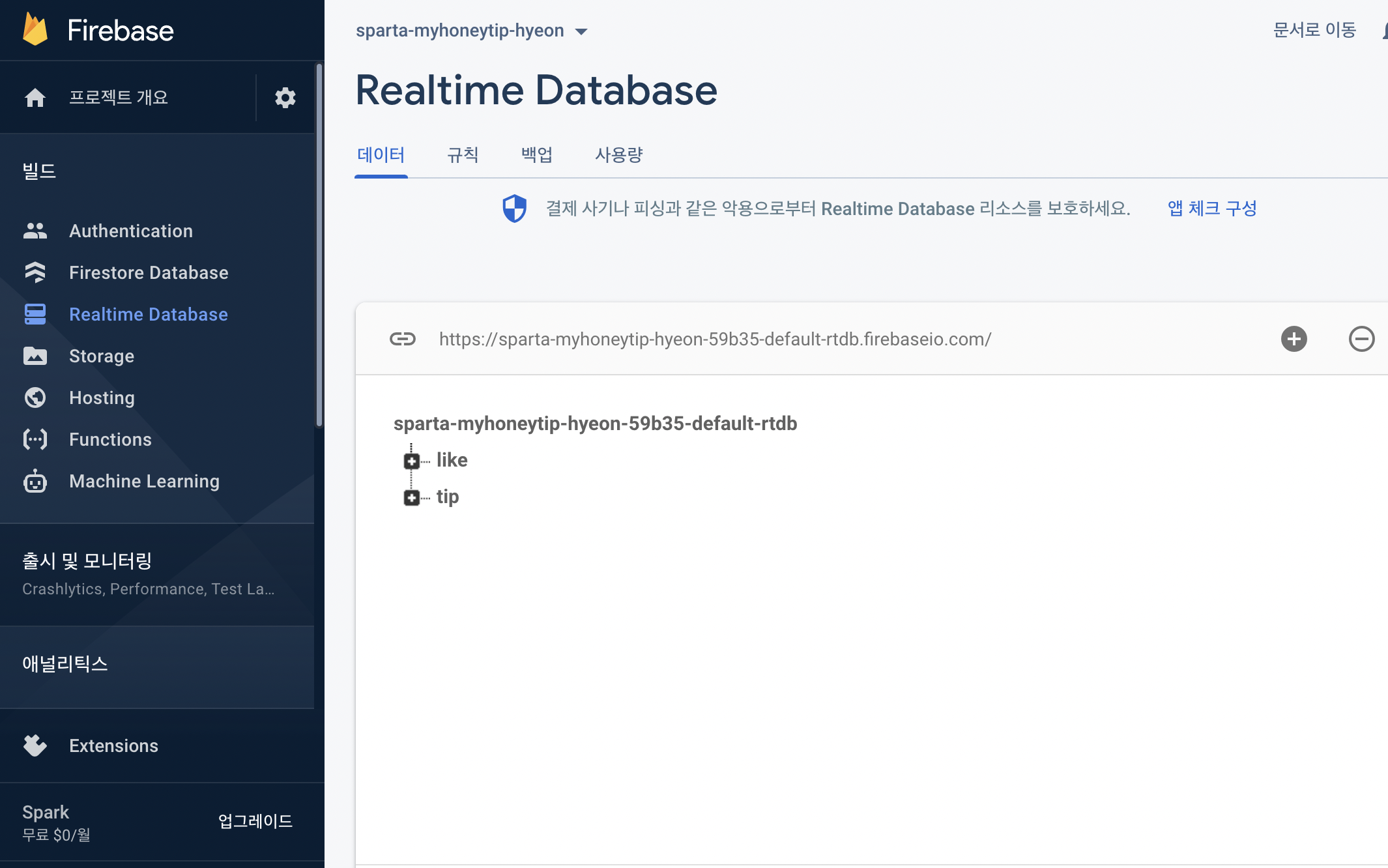1388x868 pixels.
Task: Click the Realtime Database sidebar icon
Action: [35, 314]
